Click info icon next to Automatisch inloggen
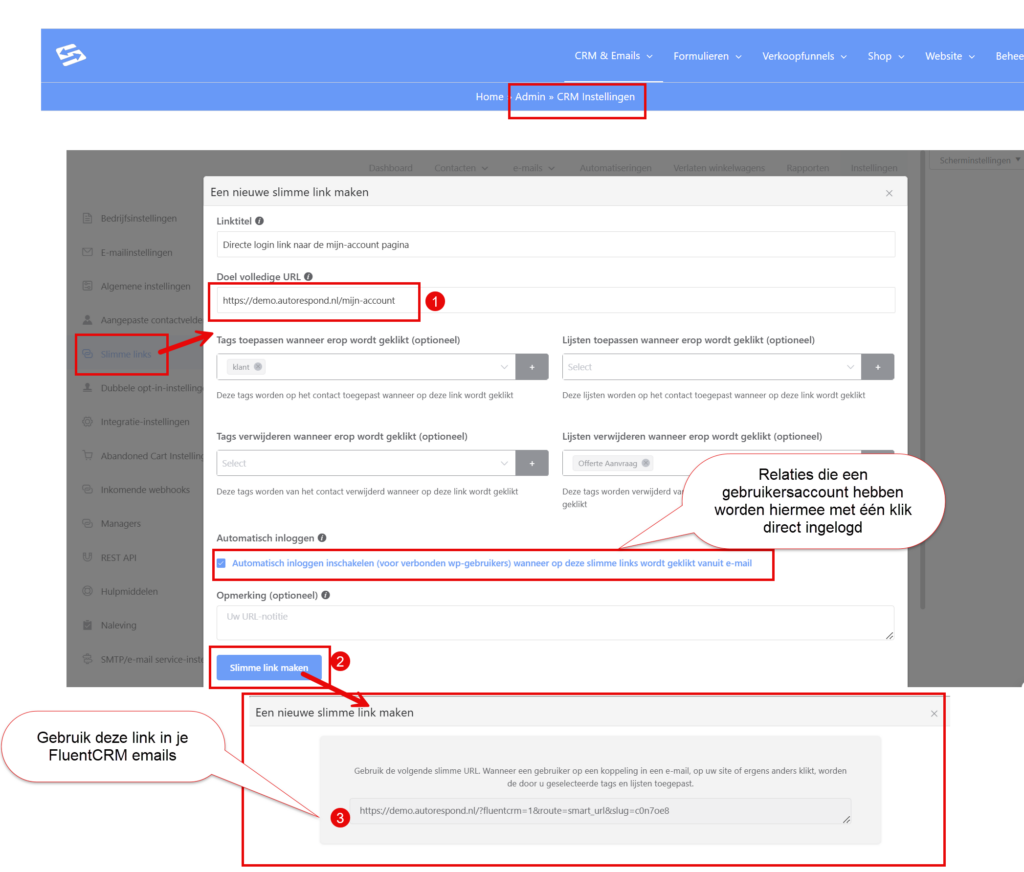The image size is (1024, 872). pyautogui.click(x=322, y=538)
